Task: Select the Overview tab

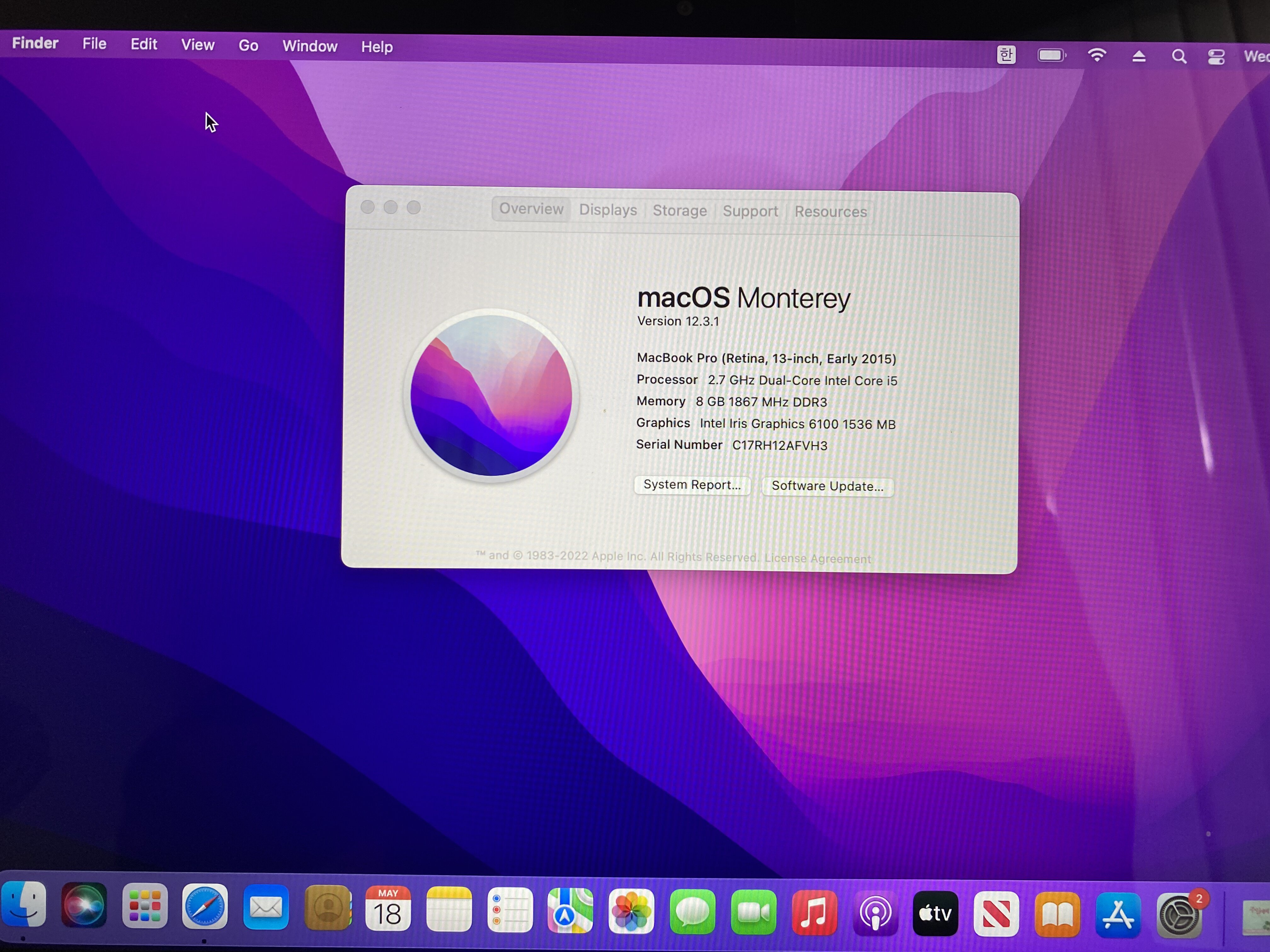Action: 531,209
